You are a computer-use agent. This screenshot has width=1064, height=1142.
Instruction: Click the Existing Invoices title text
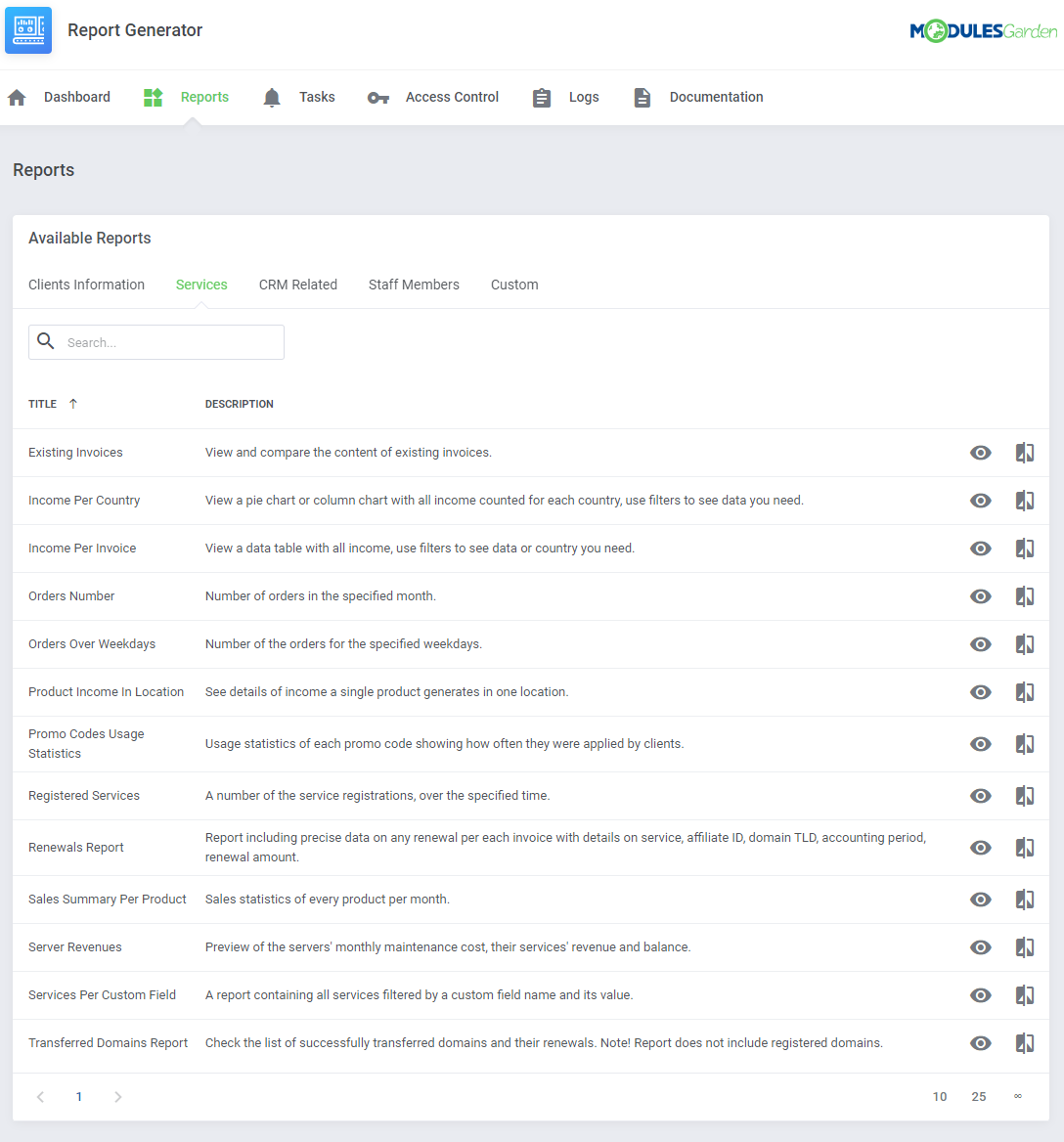pos(75,453)
